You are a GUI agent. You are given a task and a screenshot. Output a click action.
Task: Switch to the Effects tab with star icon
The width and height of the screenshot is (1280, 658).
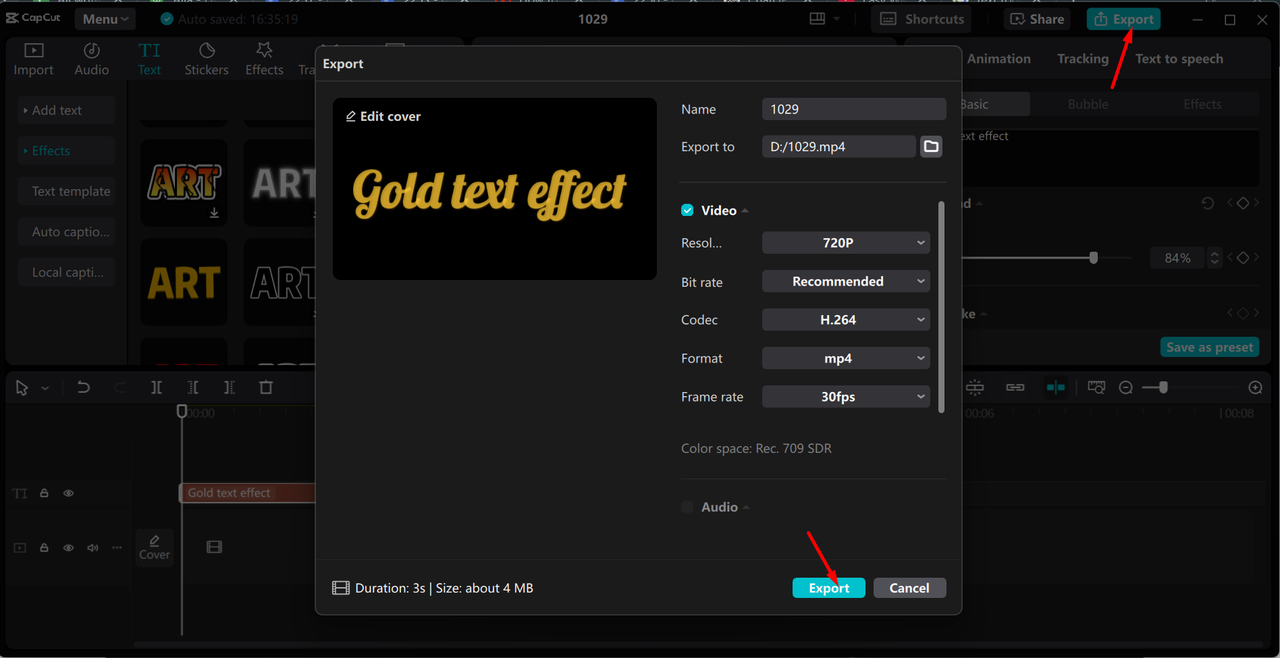coord(264,59)
